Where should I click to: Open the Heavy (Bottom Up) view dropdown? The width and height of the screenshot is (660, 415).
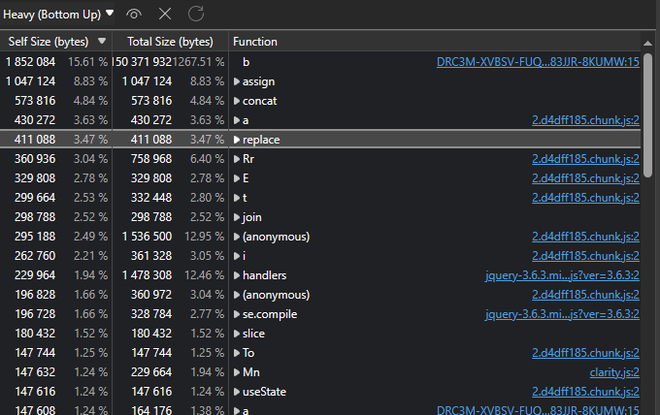tap(59, 13)
